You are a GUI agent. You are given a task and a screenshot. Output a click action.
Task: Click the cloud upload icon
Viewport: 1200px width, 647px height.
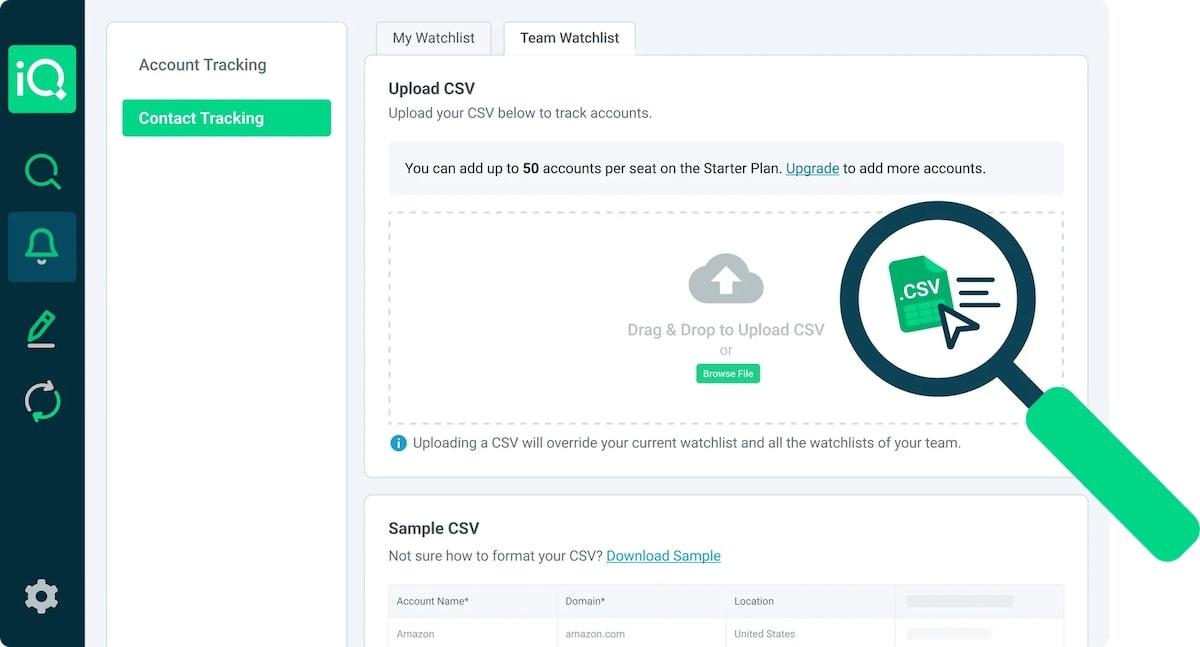(x=726, y=279)
